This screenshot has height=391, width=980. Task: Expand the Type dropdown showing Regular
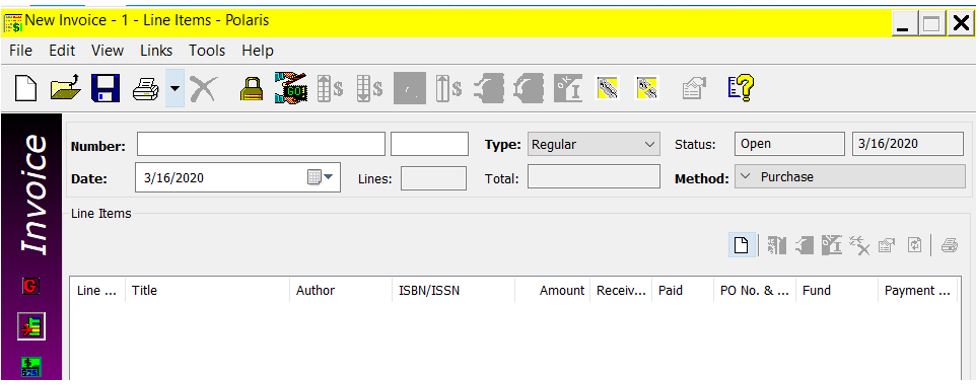coord(594,144)
